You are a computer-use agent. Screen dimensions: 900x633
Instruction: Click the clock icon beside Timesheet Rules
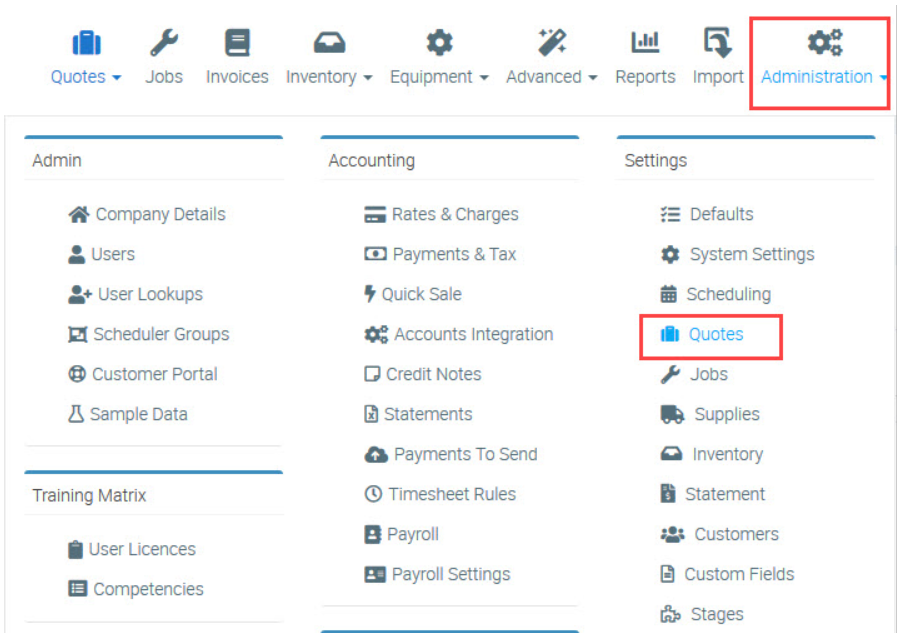373,494
